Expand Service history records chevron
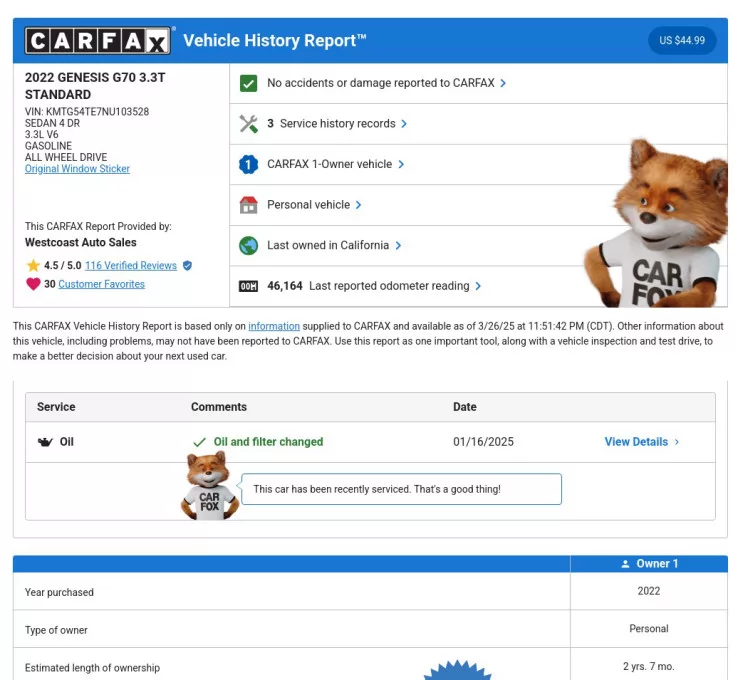This screenshot has width=743, height=680. tap(404, 124)
